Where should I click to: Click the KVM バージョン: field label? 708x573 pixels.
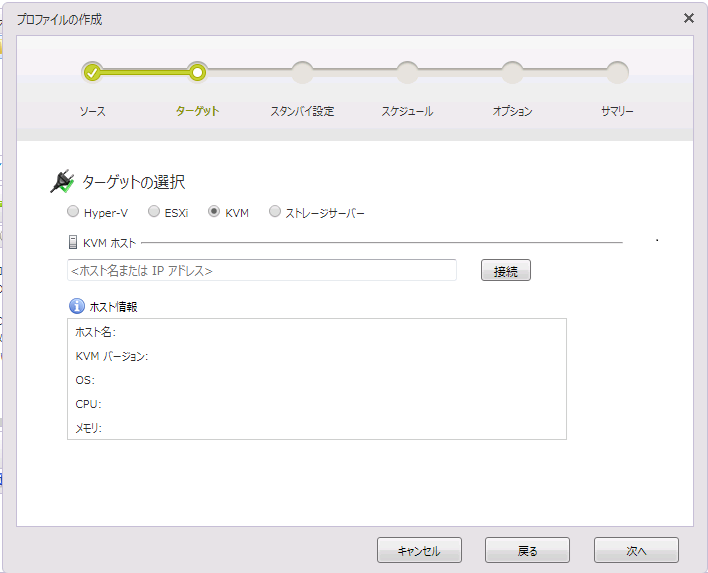pyautogui.click(x=112, y=356)
